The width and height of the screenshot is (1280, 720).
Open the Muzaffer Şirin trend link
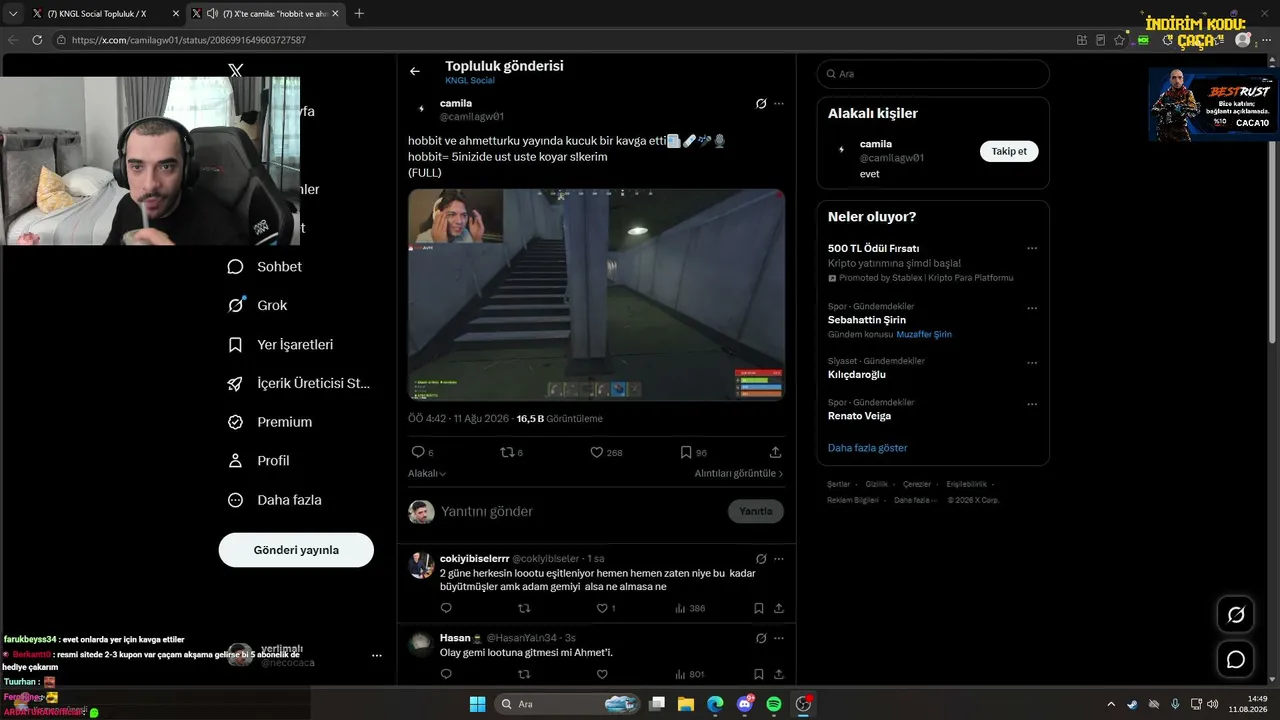924,335
